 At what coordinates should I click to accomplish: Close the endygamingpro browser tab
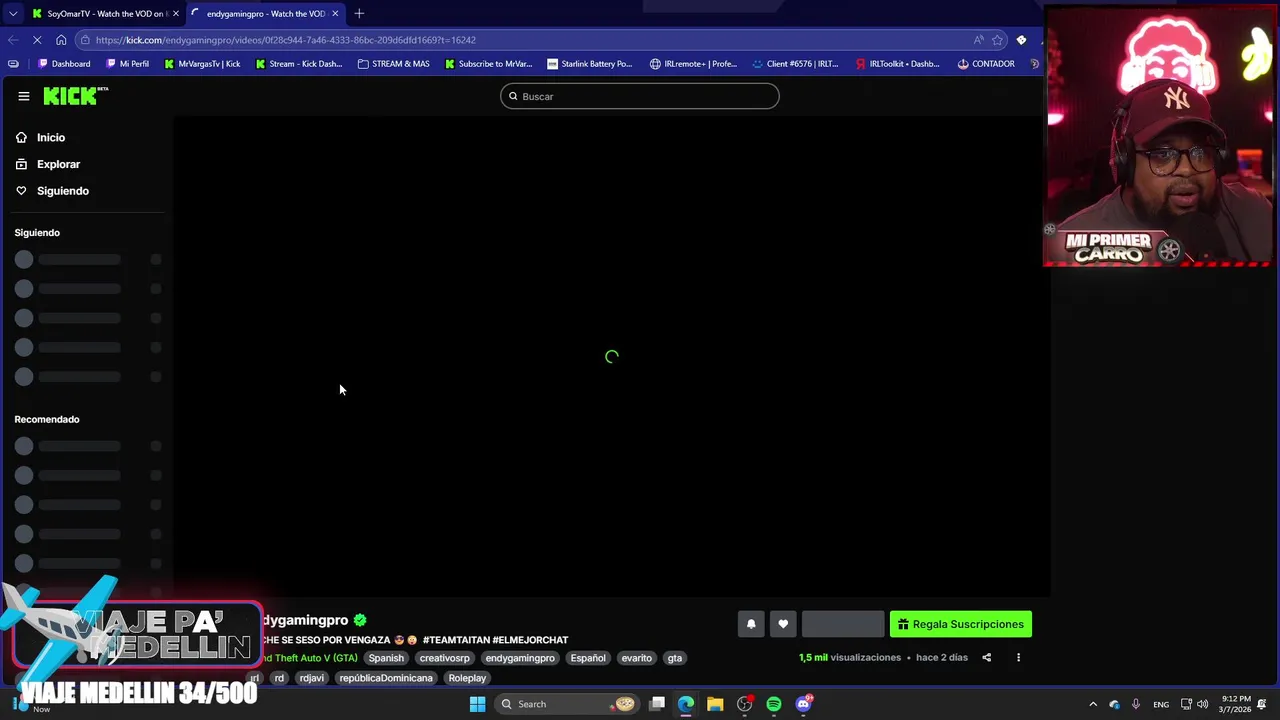335,13
